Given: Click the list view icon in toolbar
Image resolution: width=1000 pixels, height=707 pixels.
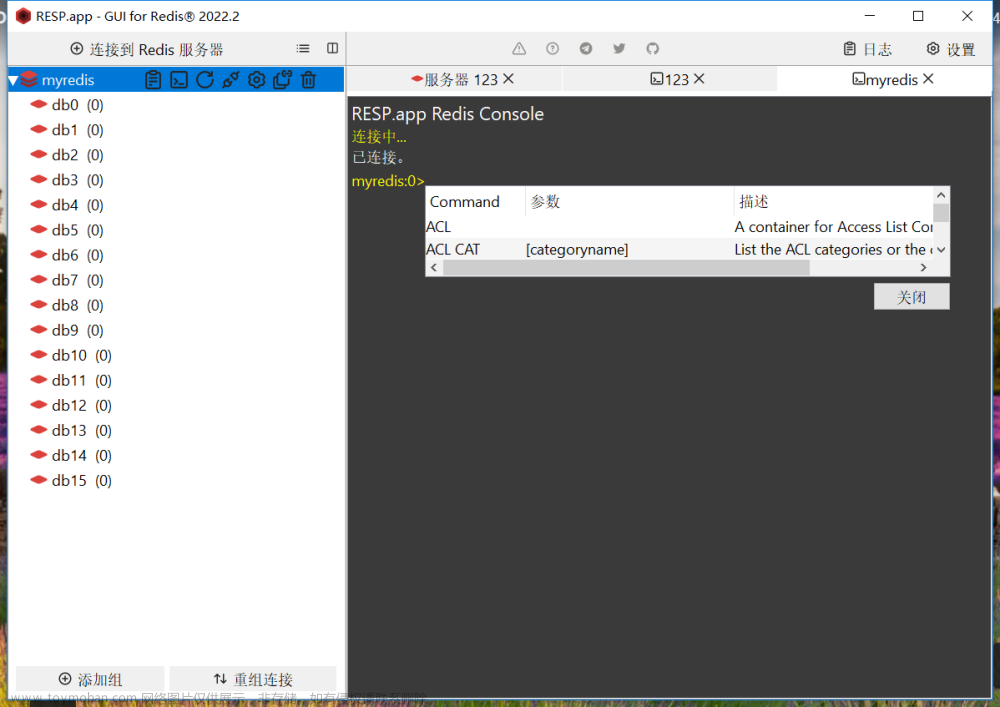Looking at the screenshot, I should (x=303, y=48).
